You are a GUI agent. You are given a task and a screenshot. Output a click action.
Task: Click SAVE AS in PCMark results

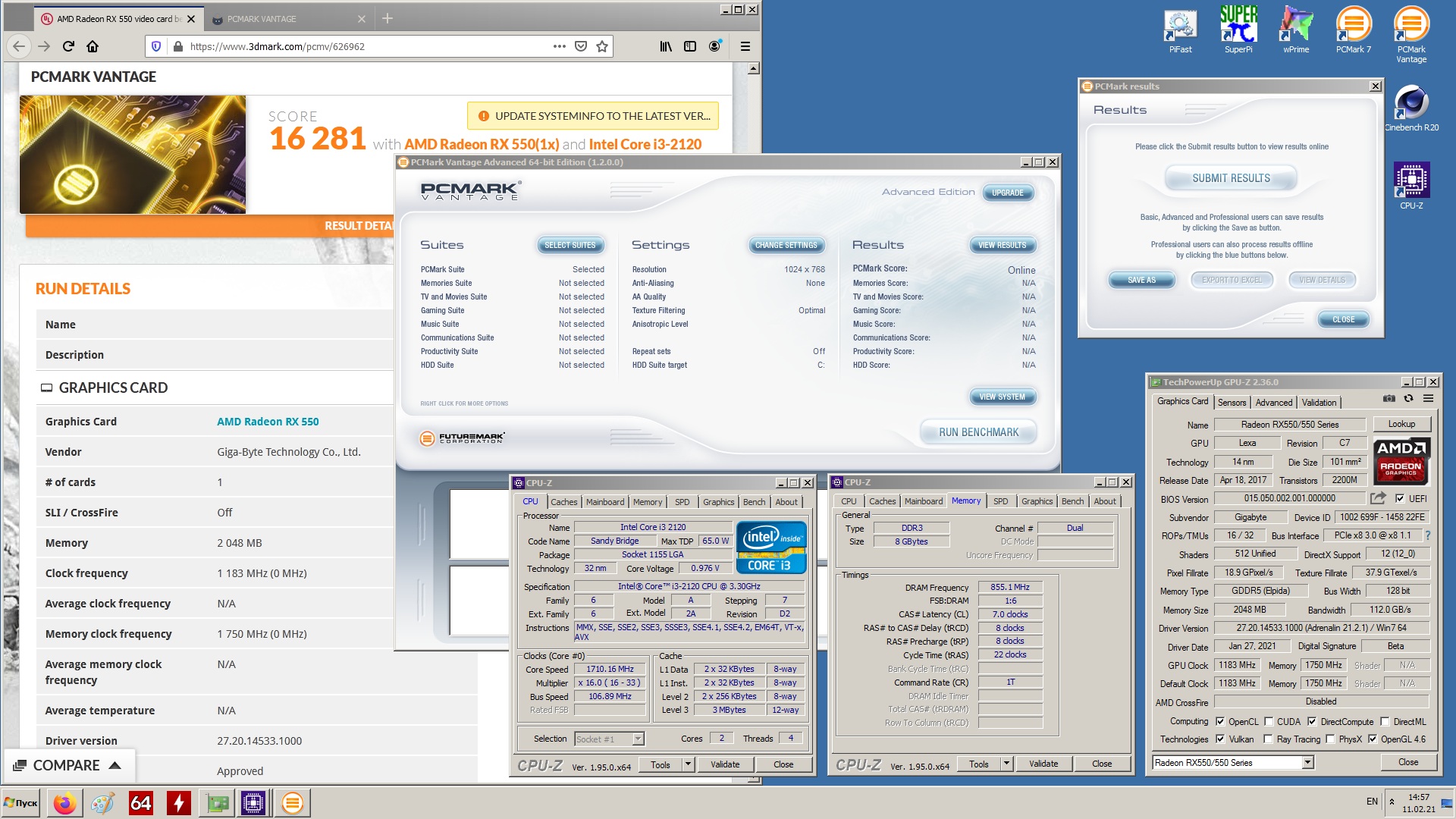click(x=1141, y=280)
